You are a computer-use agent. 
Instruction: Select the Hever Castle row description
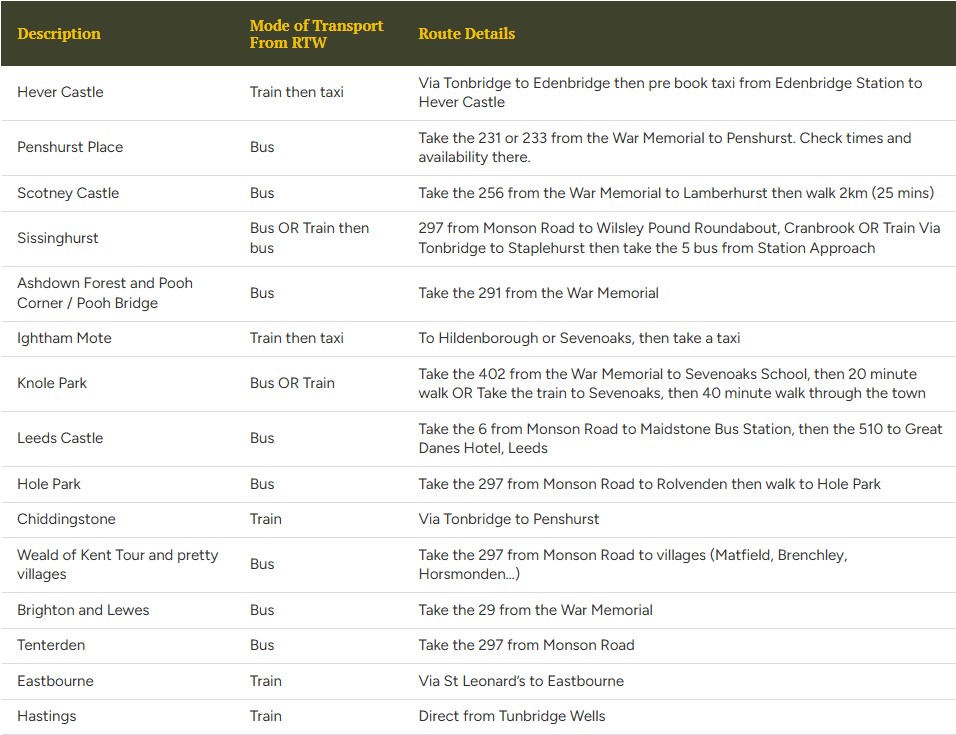point(59,92)
